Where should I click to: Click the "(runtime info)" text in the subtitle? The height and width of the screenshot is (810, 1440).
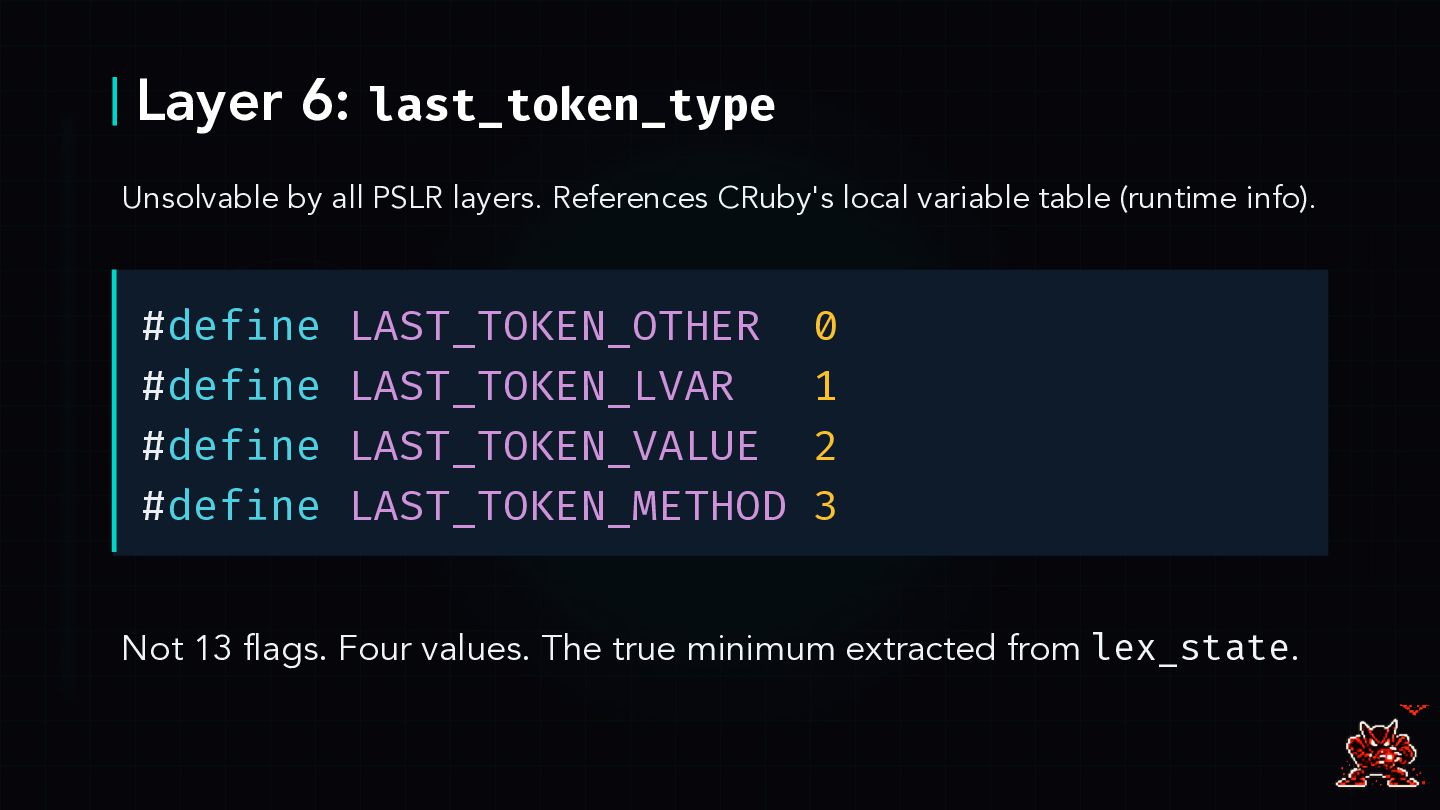(1216, 198)
